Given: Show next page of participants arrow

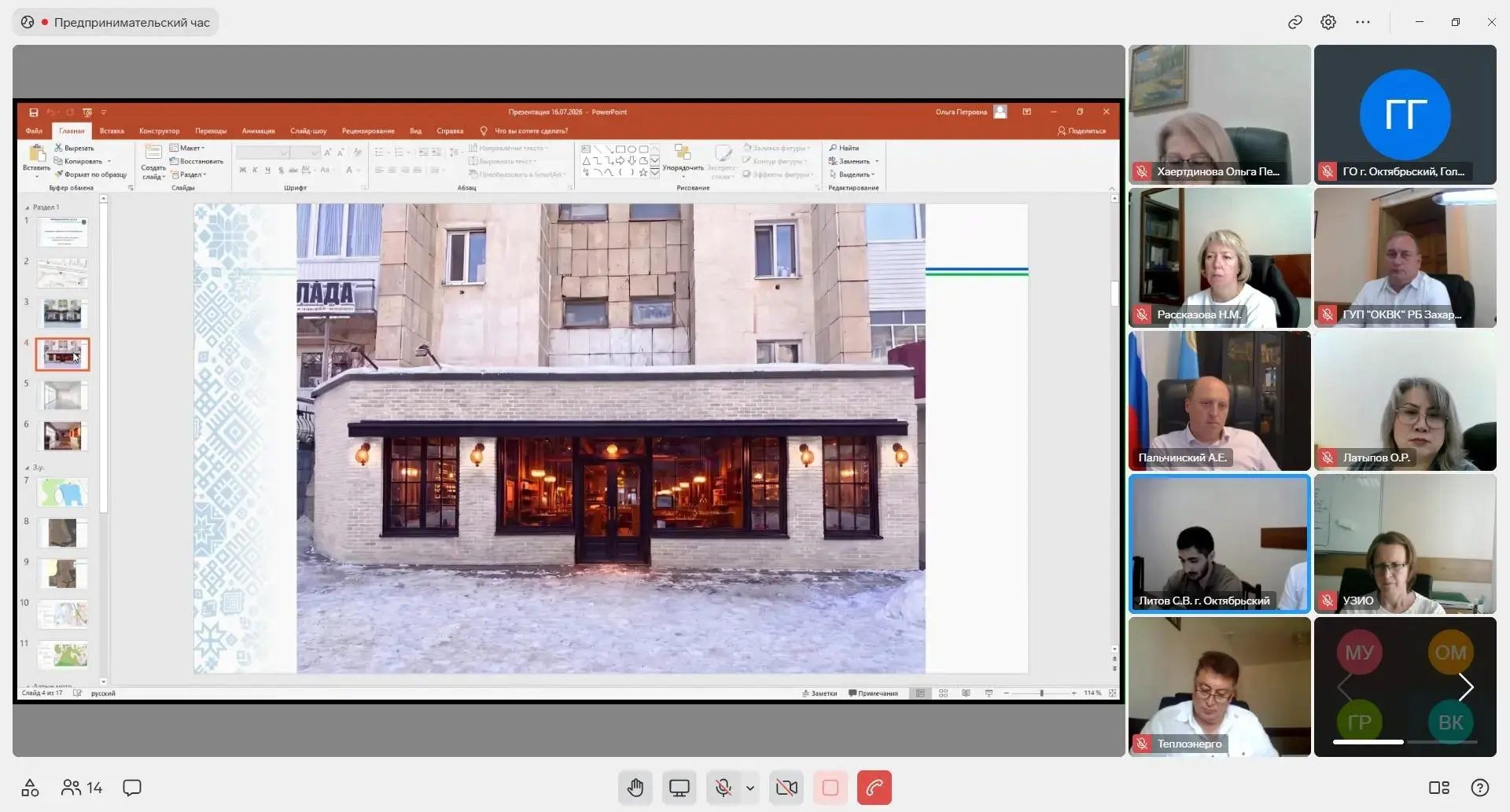Looking at the screenshot, I should pyautogui.click(x=1466, y=687).
